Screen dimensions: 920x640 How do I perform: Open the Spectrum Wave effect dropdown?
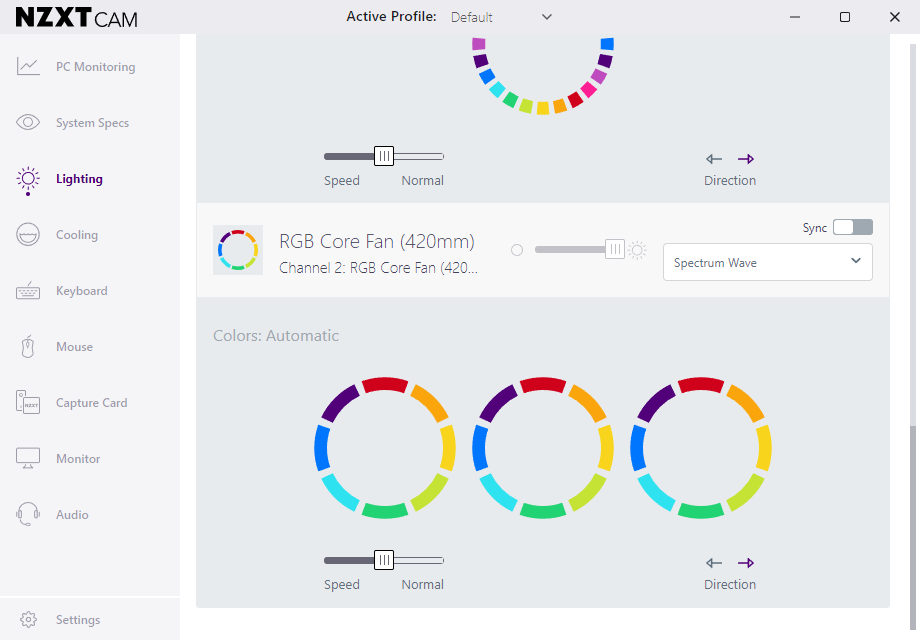pos(767,262)
